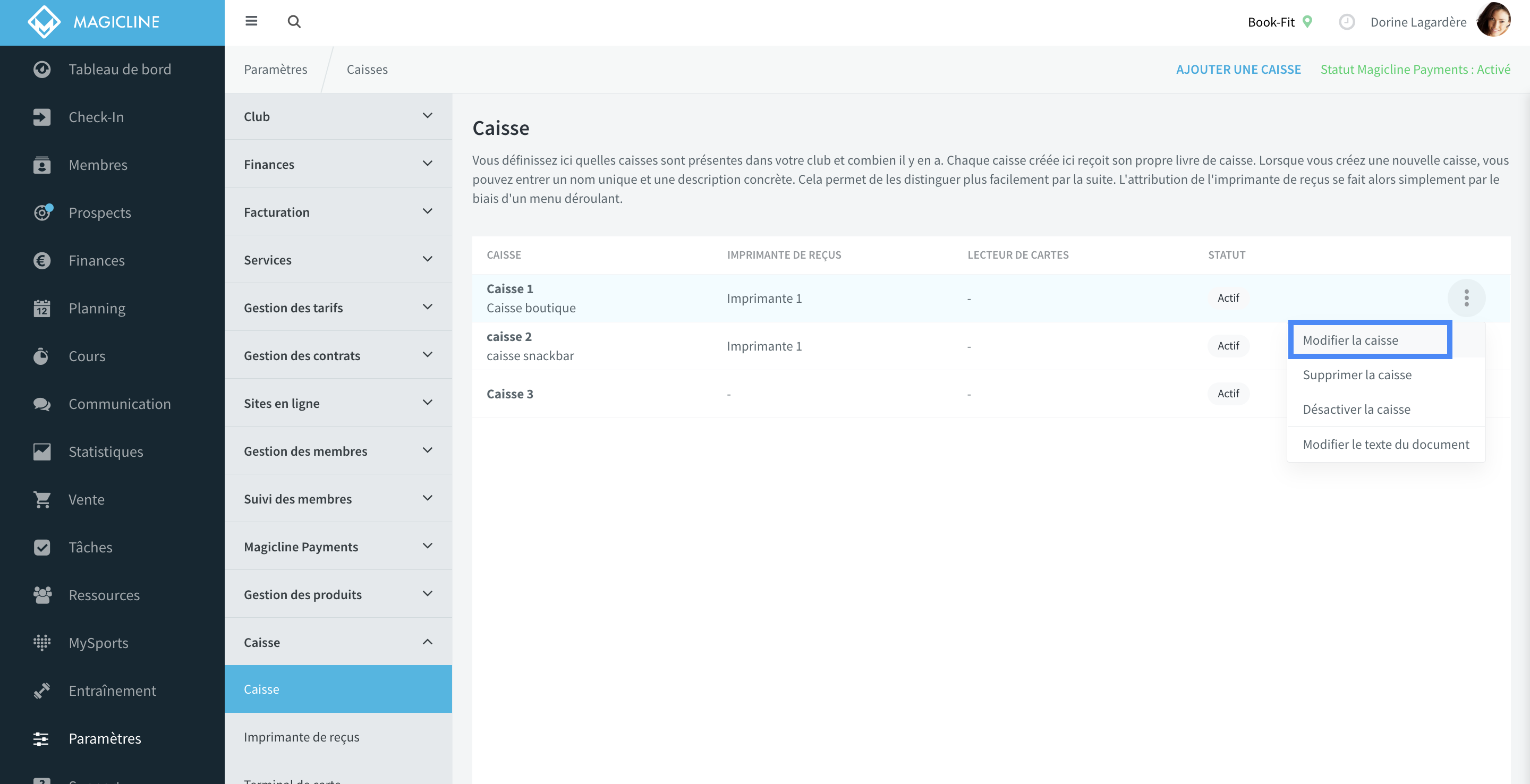This screenshot has height=784, width=1530.
Task: Click the Planning calendar icon
Action: 41,308
